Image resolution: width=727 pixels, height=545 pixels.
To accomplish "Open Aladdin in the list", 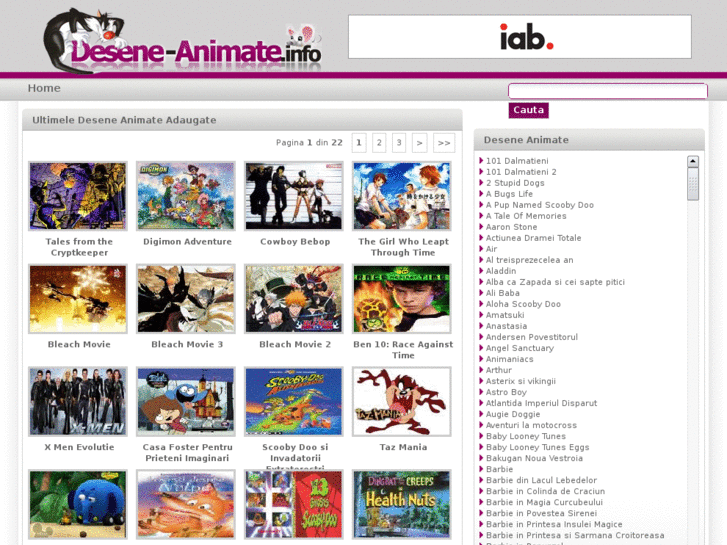I will tap(501, 271).
